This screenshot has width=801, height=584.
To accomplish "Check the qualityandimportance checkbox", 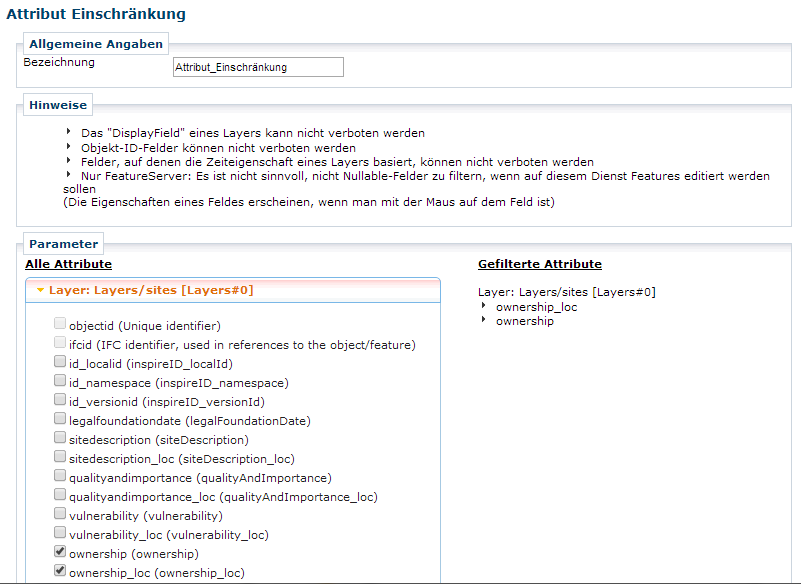I will (x=60, y=477).
